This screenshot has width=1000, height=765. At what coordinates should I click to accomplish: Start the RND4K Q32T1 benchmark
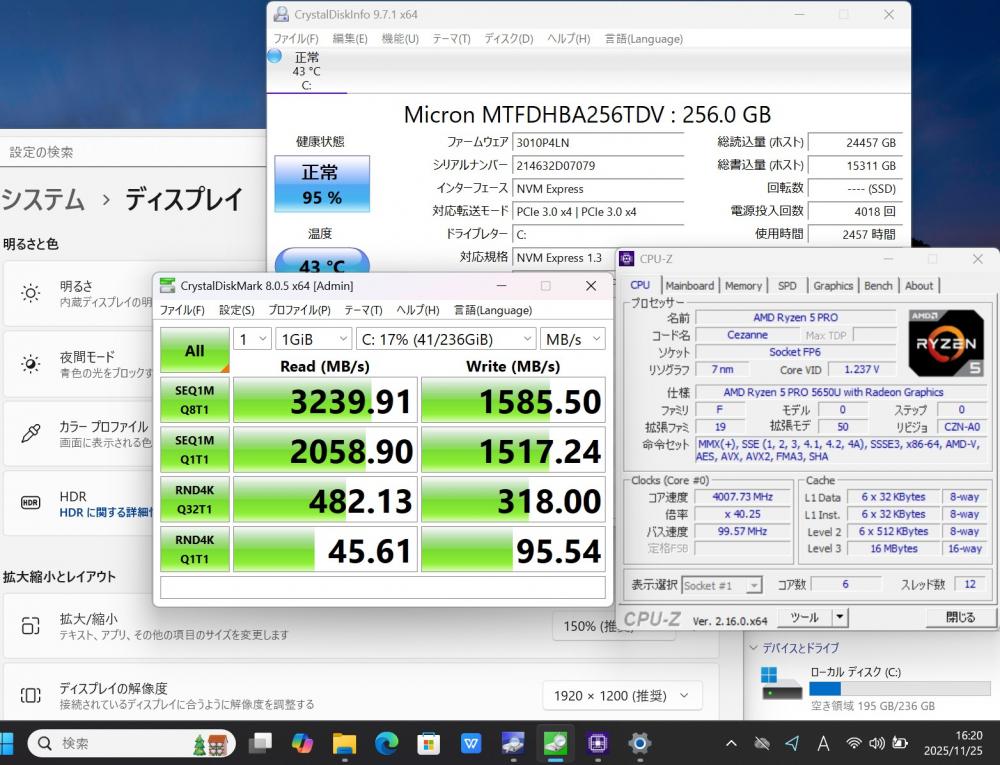[x=194, y=500]
